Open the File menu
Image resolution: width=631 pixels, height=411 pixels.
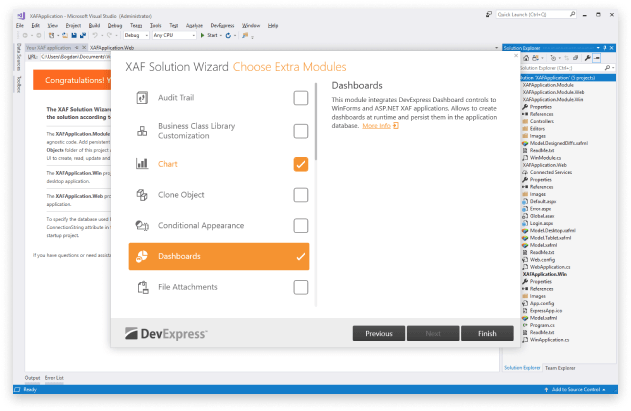click(x=20, y=25)
